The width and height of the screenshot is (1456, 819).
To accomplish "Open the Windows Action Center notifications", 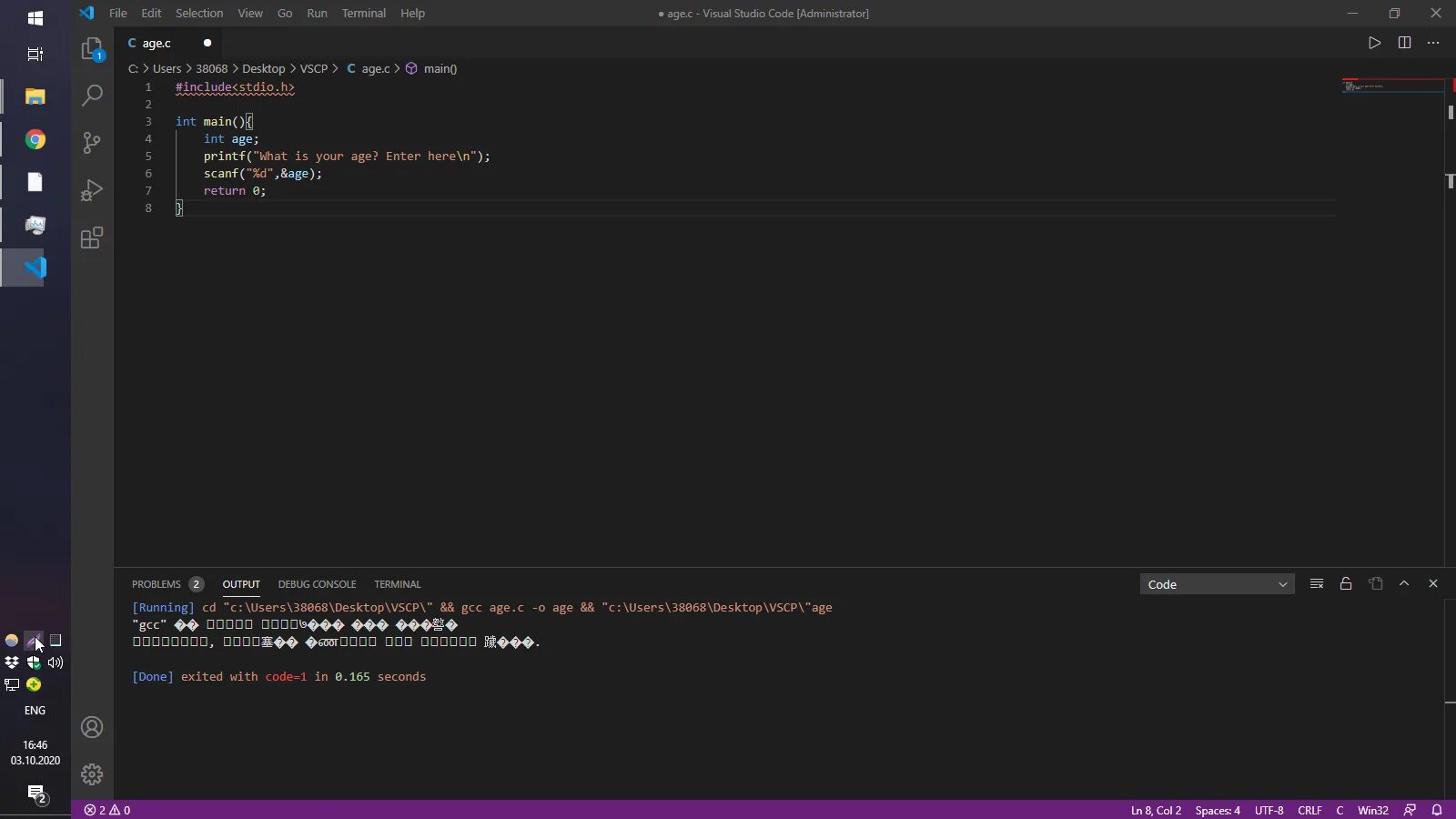I will tap(36, 794).
